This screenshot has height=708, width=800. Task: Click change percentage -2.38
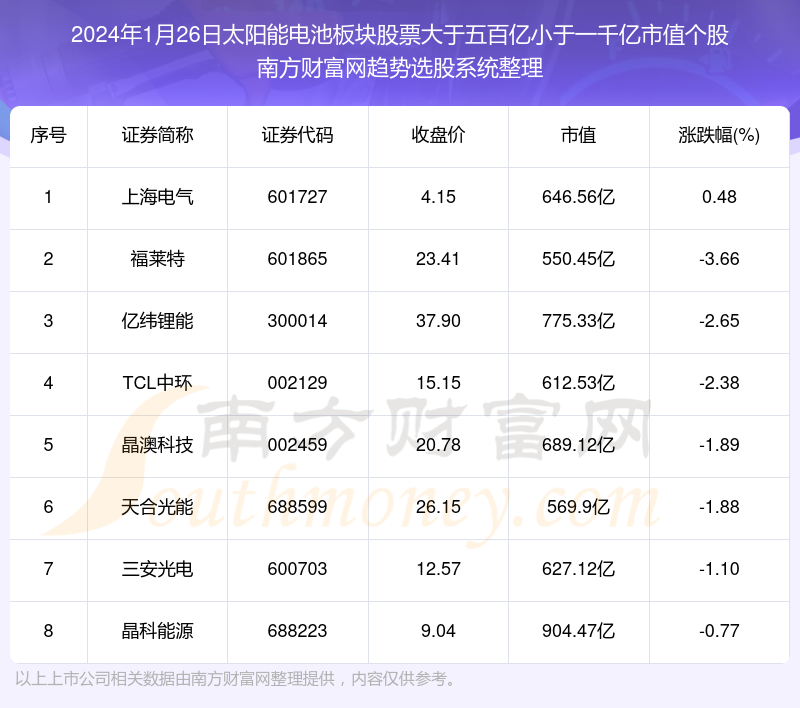click(719, 383)
